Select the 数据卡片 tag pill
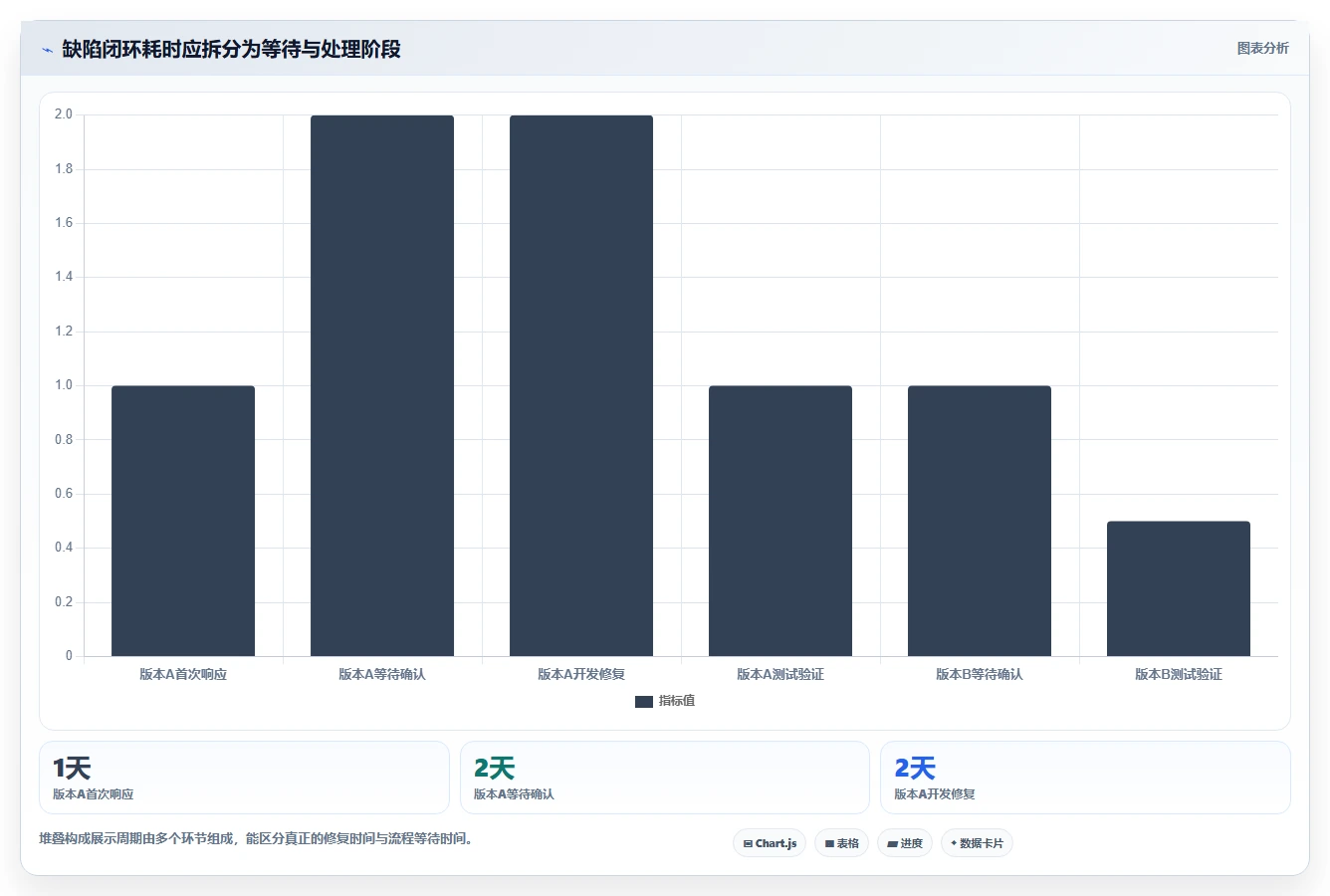1330x896 pixels. tap(977, 843)
